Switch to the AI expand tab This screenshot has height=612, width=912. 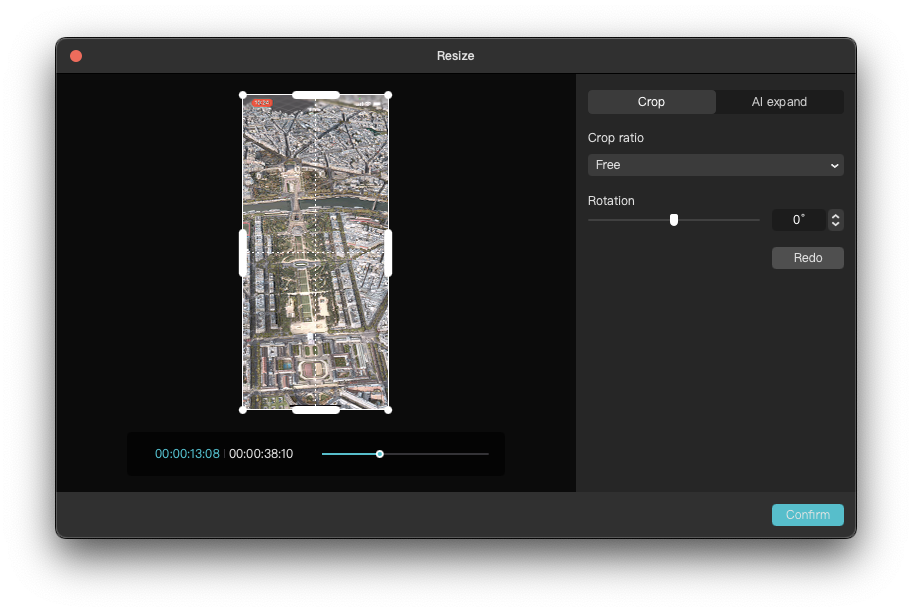tap(779, 102)
